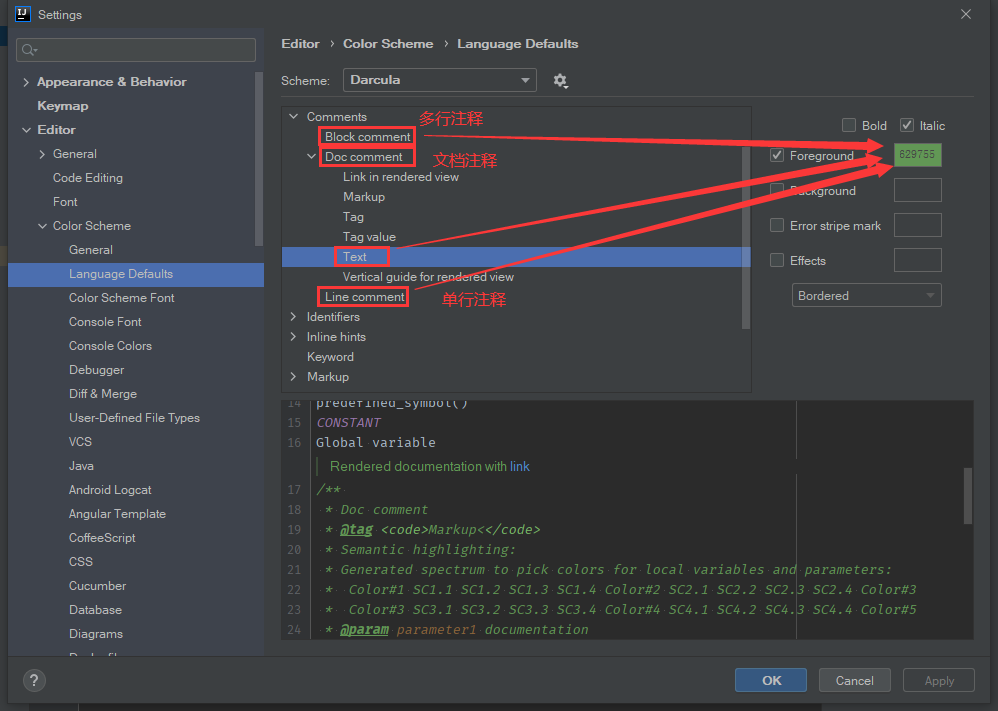Click the attribute tree vertical scrollbar
Viewport: 998px width, 711px height.
click(x=745, y=238)
